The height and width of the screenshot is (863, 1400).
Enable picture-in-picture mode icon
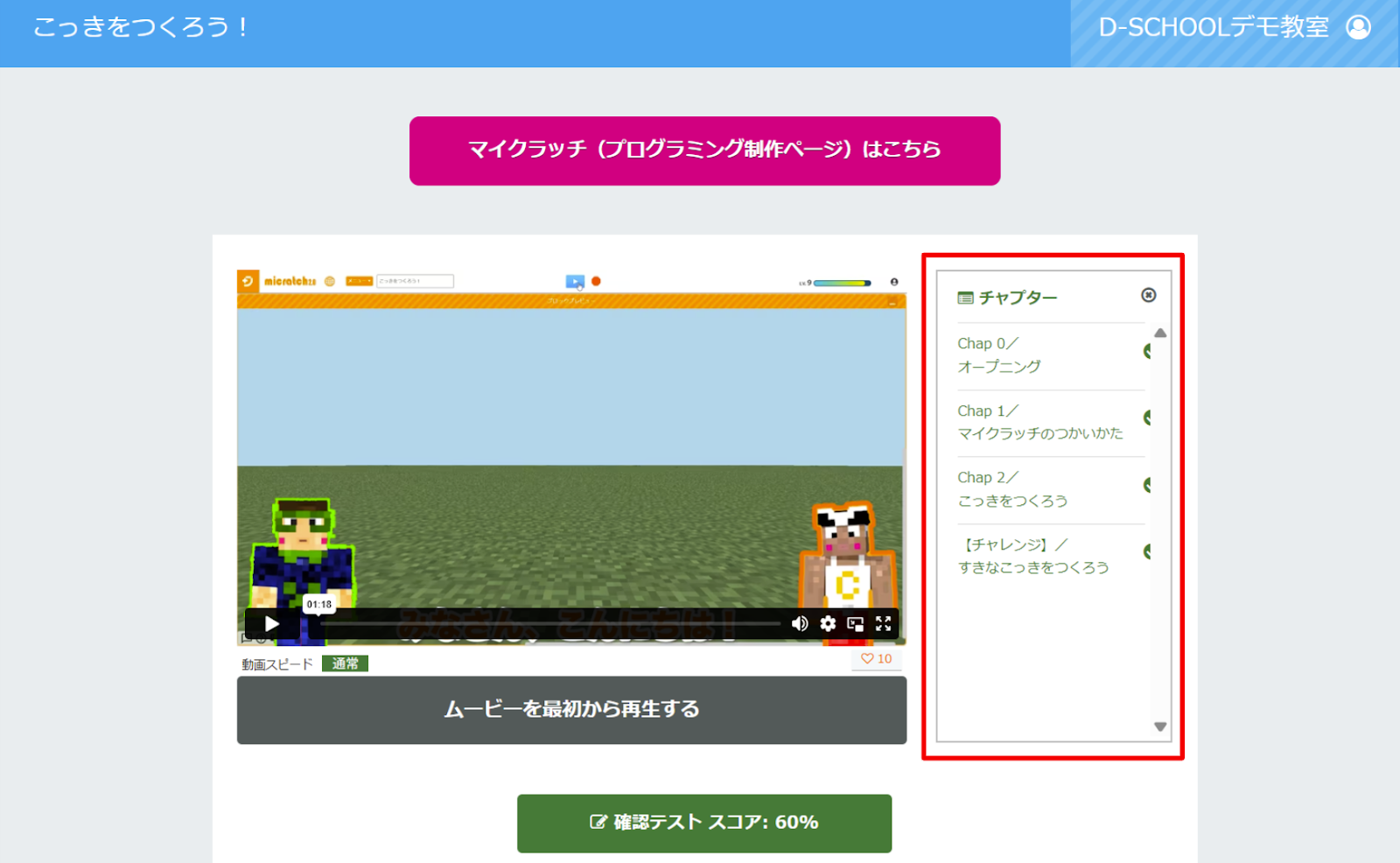[x=856, y=624]
